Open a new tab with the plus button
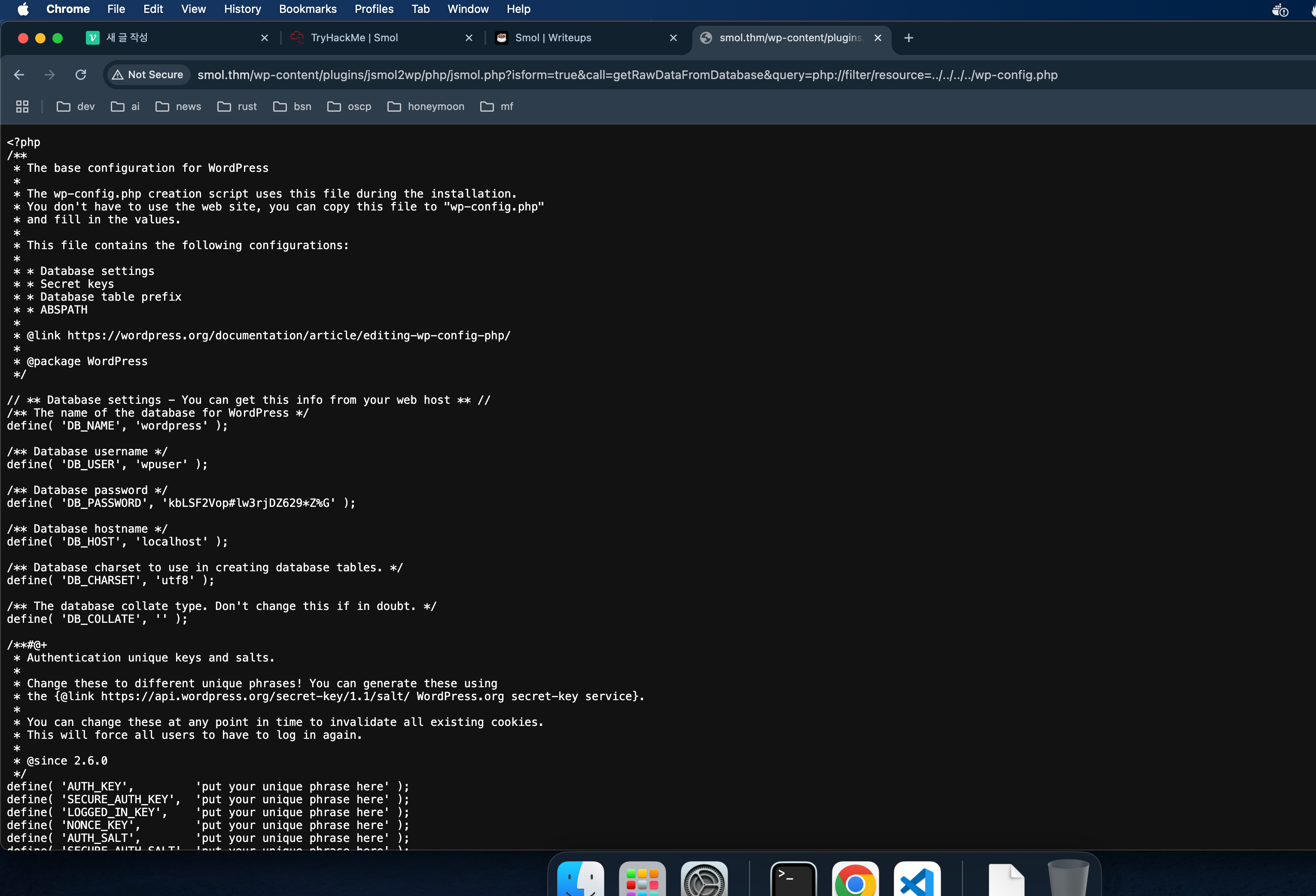Screen dimensions: 1316x896 [x=908, y=38]
